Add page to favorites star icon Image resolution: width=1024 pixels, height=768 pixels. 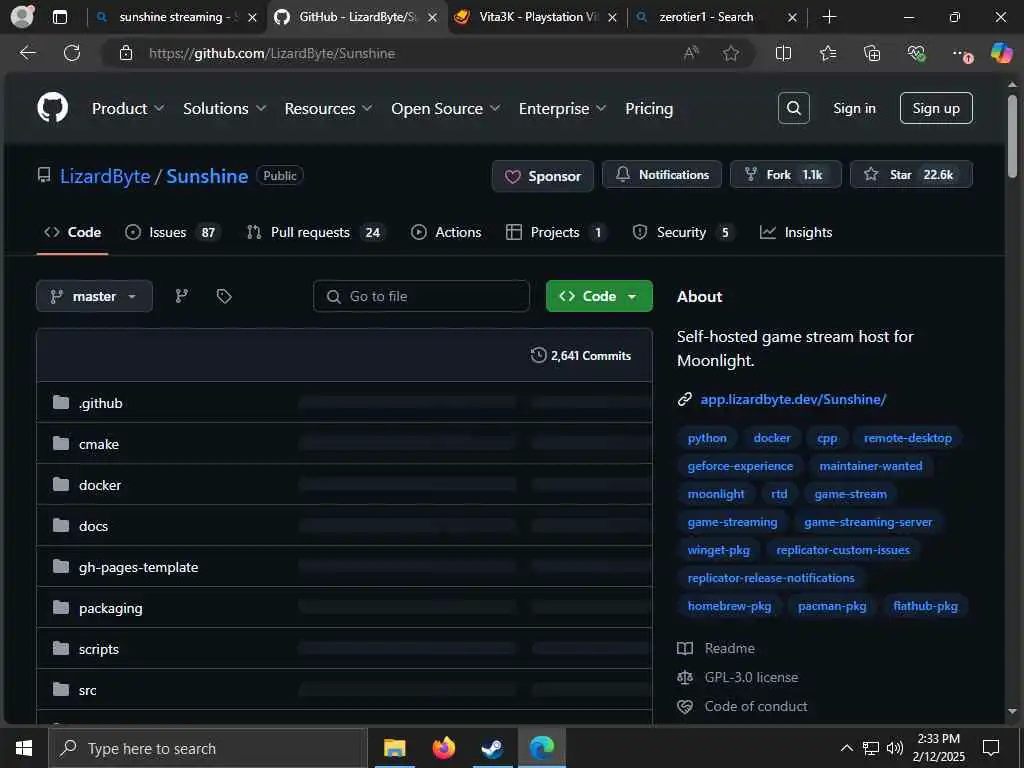coord(731,53)
